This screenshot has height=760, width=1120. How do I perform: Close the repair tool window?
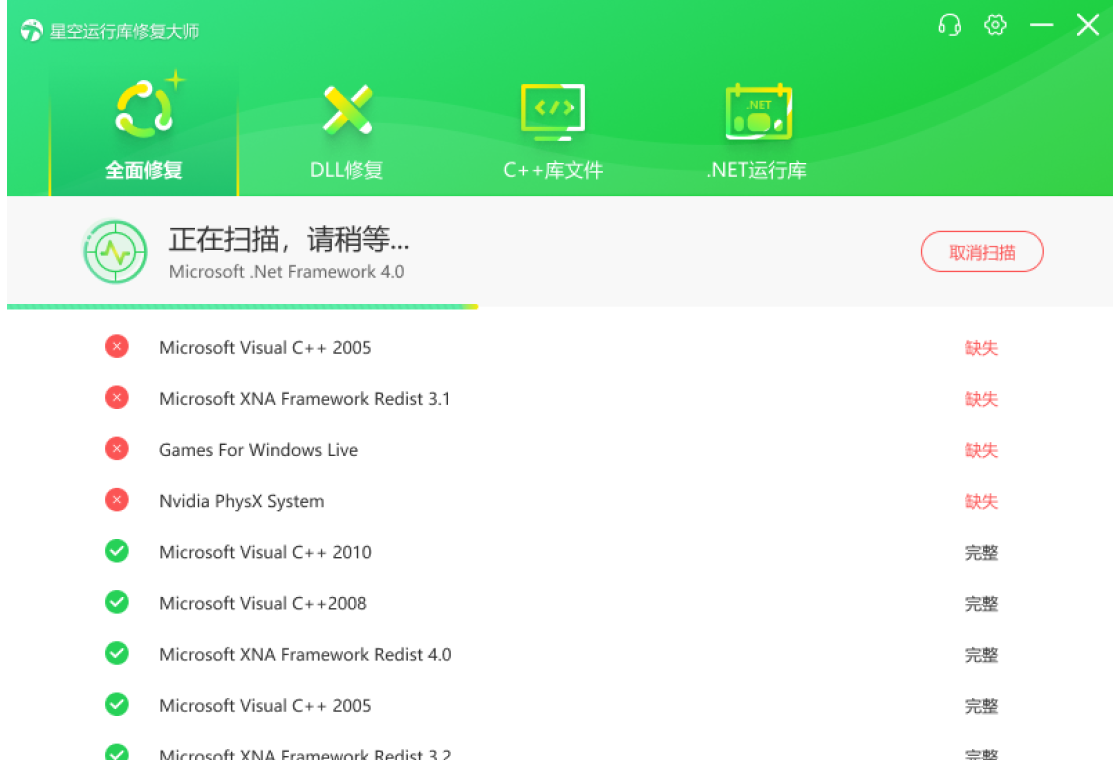tap(1088, 25)
